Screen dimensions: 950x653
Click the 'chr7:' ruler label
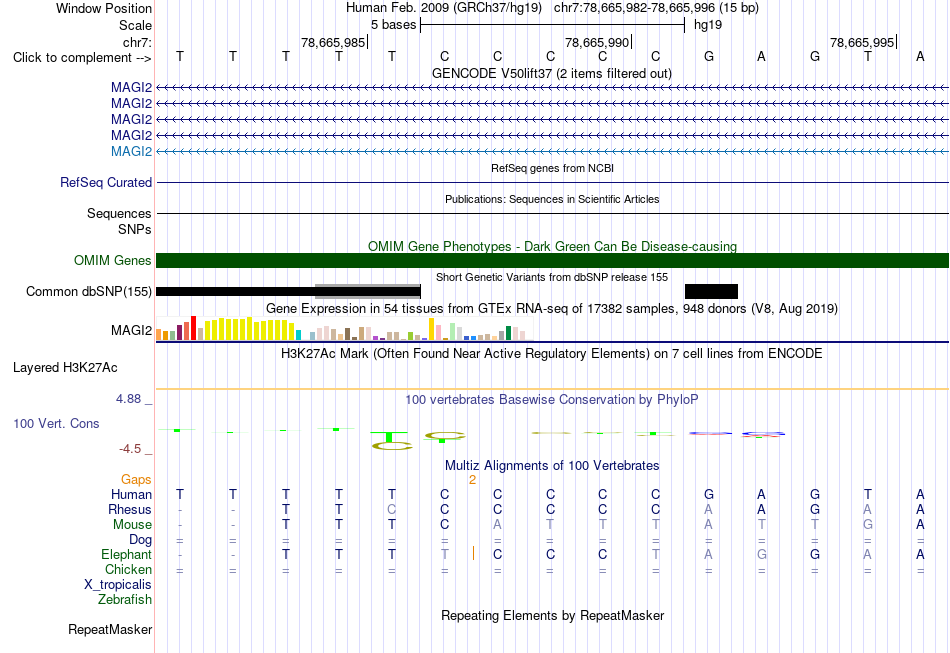(x=137, y=42)
